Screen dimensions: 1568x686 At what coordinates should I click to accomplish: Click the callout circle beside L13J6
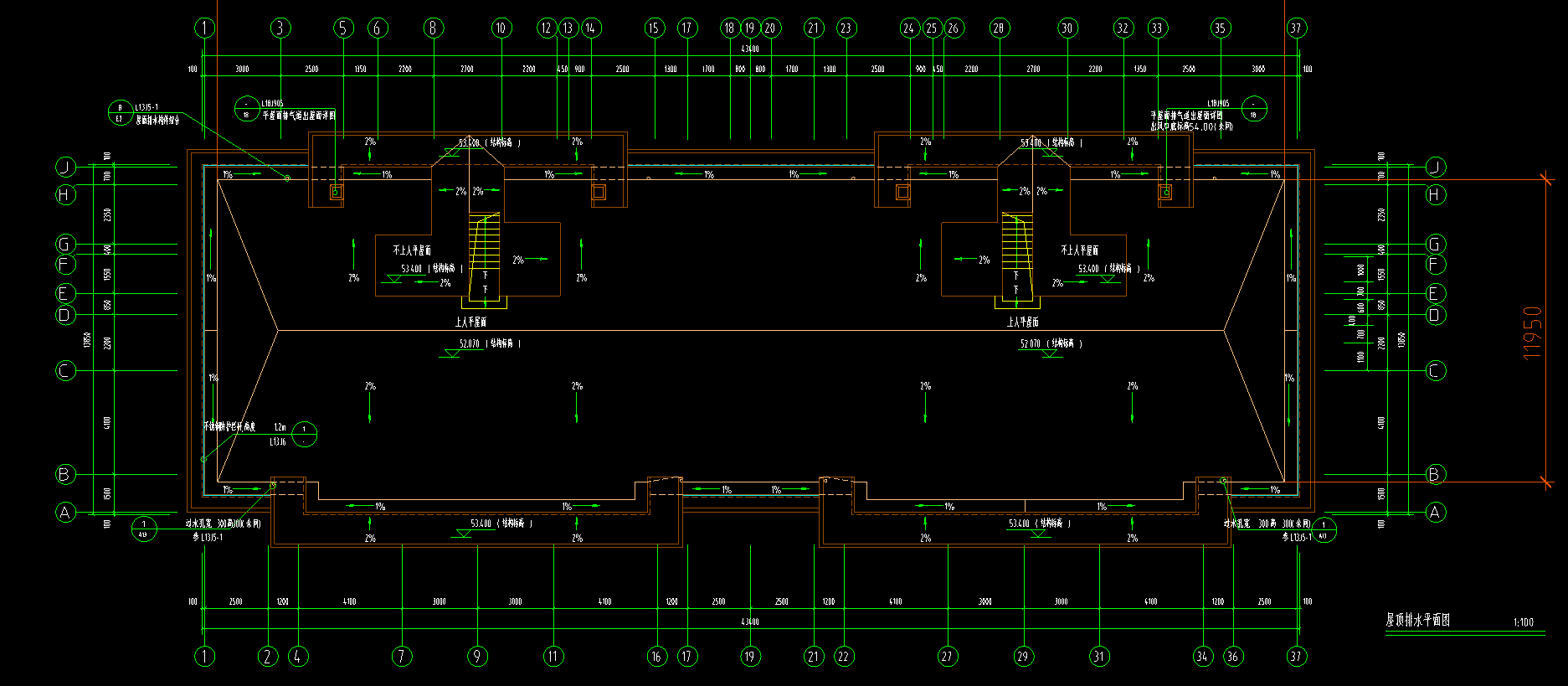click(x=305, y=434)
